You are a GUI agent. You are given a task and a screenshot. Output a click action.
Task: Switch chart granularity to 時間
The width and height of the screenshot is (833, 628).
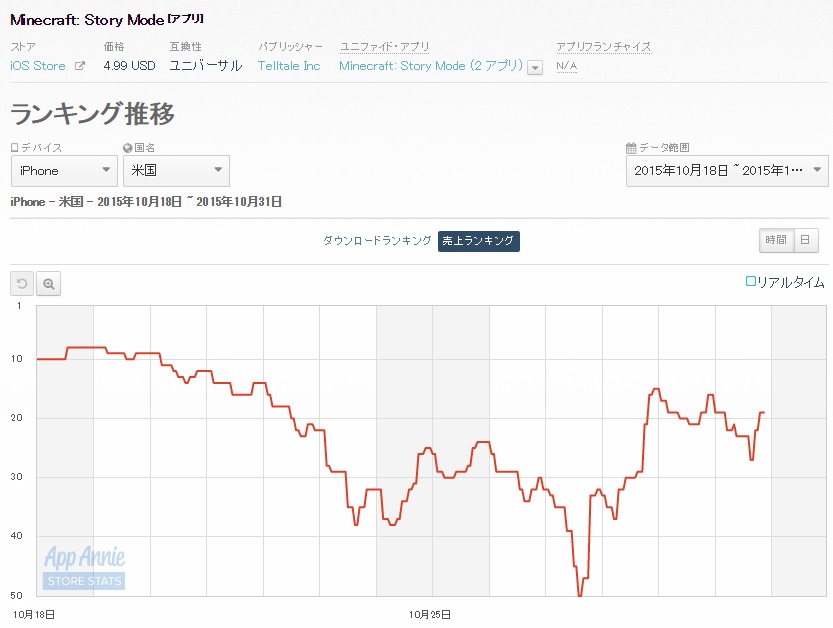click(776, 240)
